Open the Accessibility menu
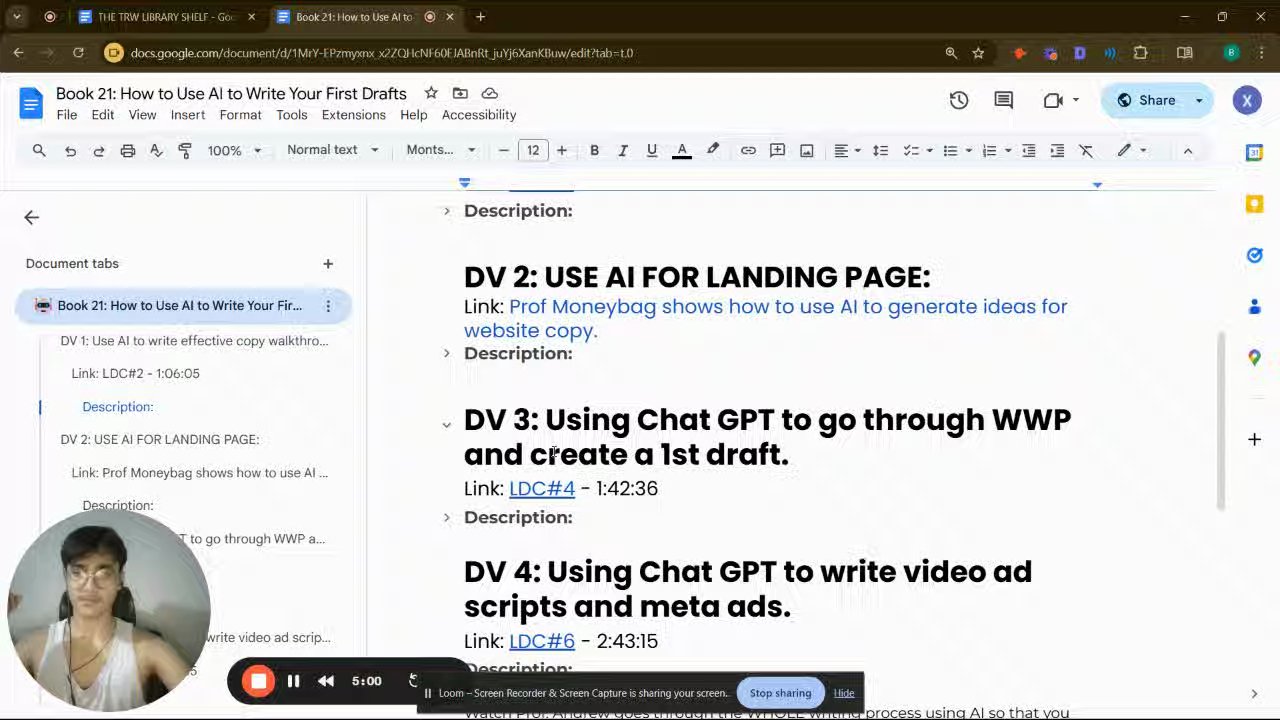 point(479,115)
